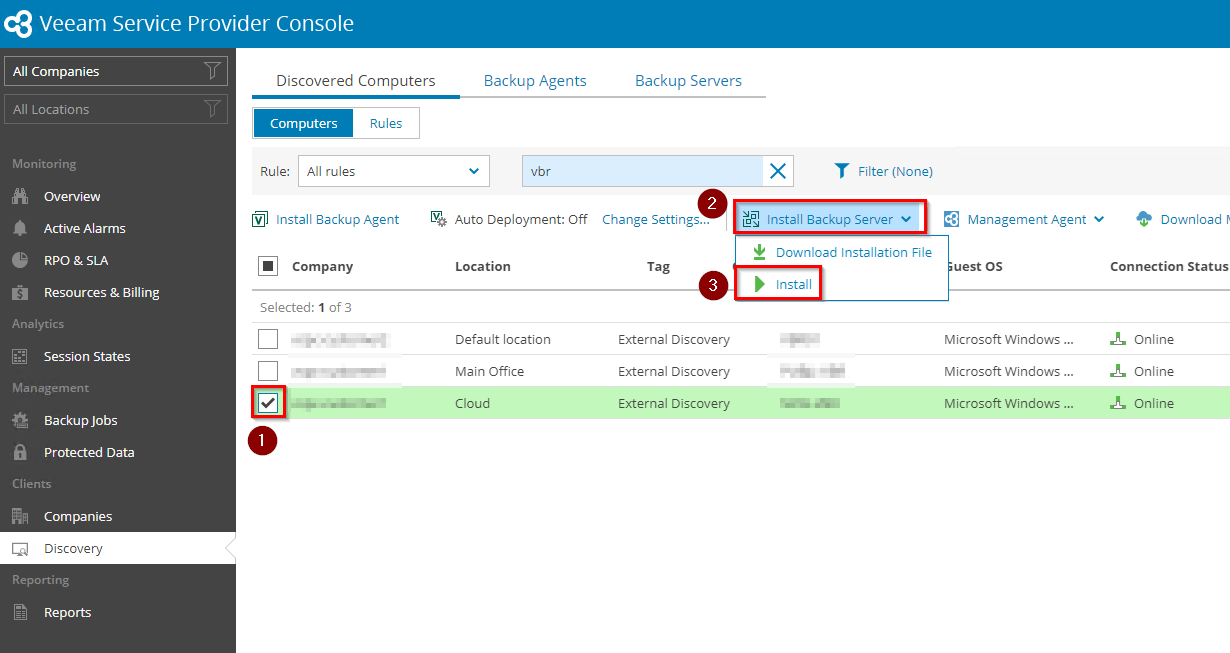Viewport: 1230px width, 653px height.
Task: Open Companies sidebar item
Action: coord(77,516)
